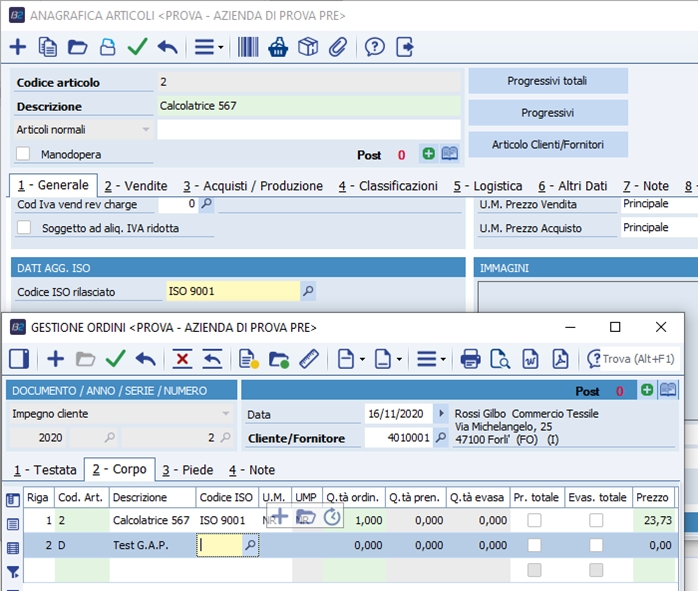Expand the Impegno cliente document type dropdown

pyautogui.click(x=225, y=414)
